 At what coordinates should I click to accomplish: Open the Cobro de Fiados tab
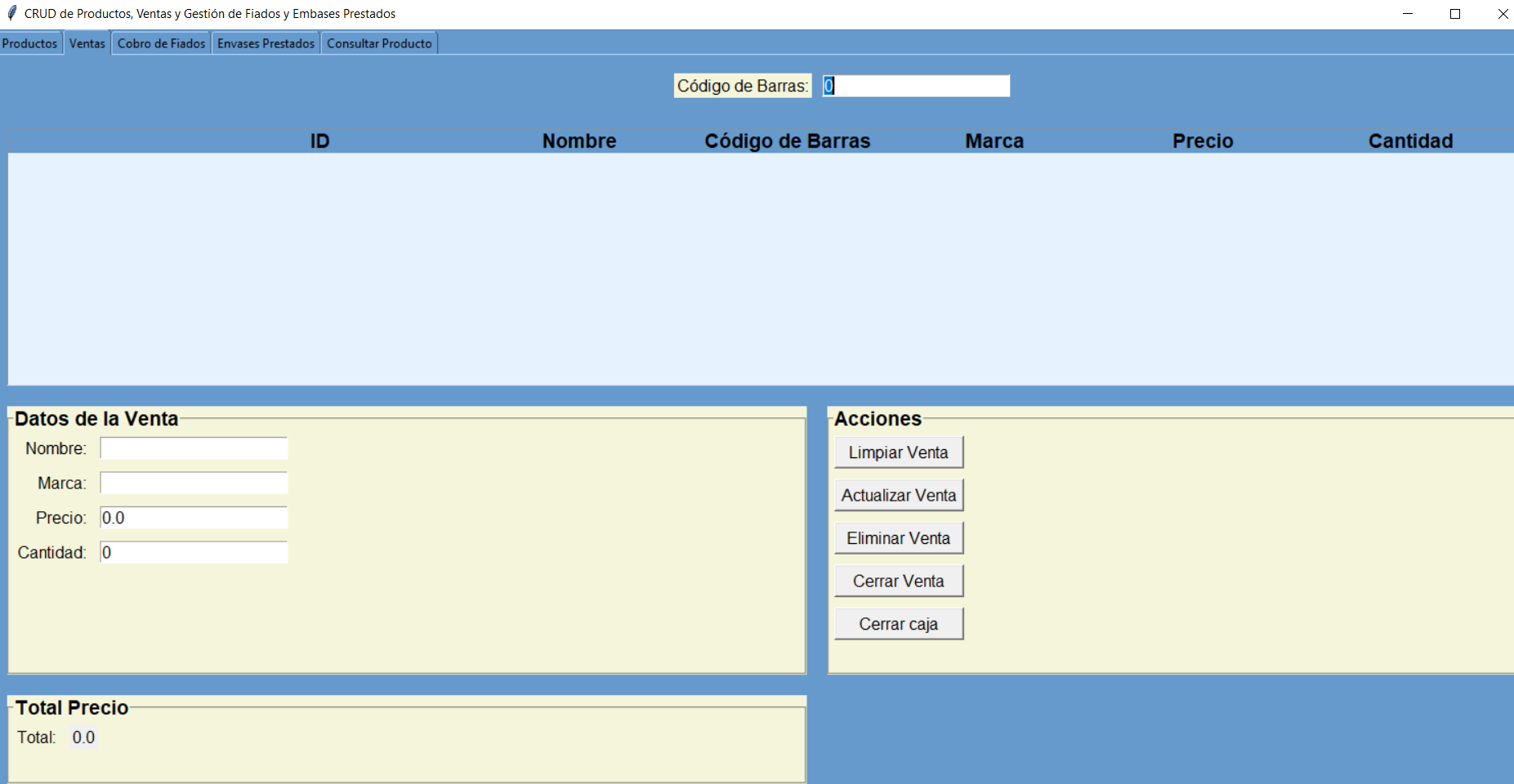coord(161,43)
